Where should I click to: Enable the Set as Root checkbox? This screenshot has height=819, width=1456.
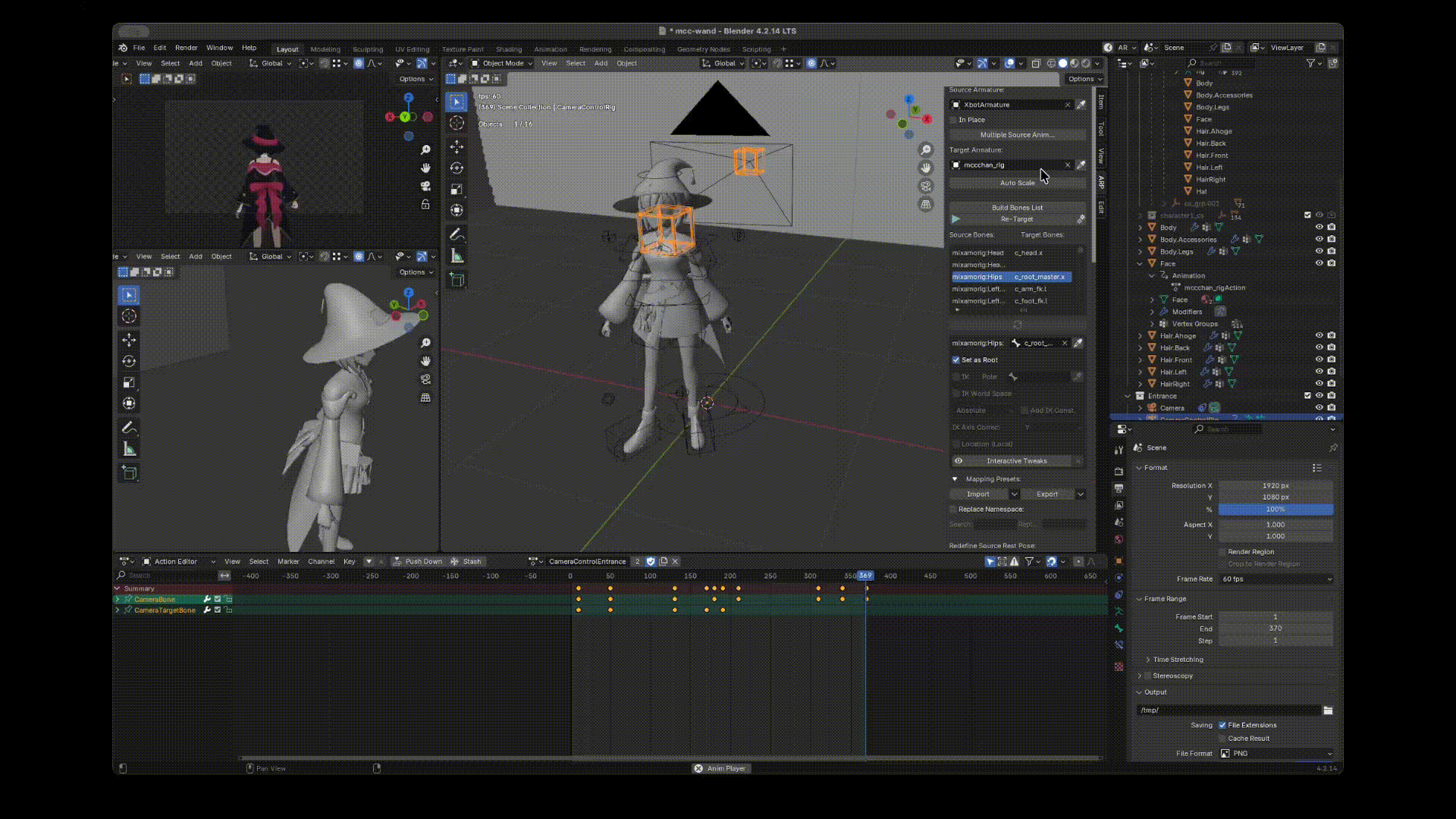coord(956,360)
